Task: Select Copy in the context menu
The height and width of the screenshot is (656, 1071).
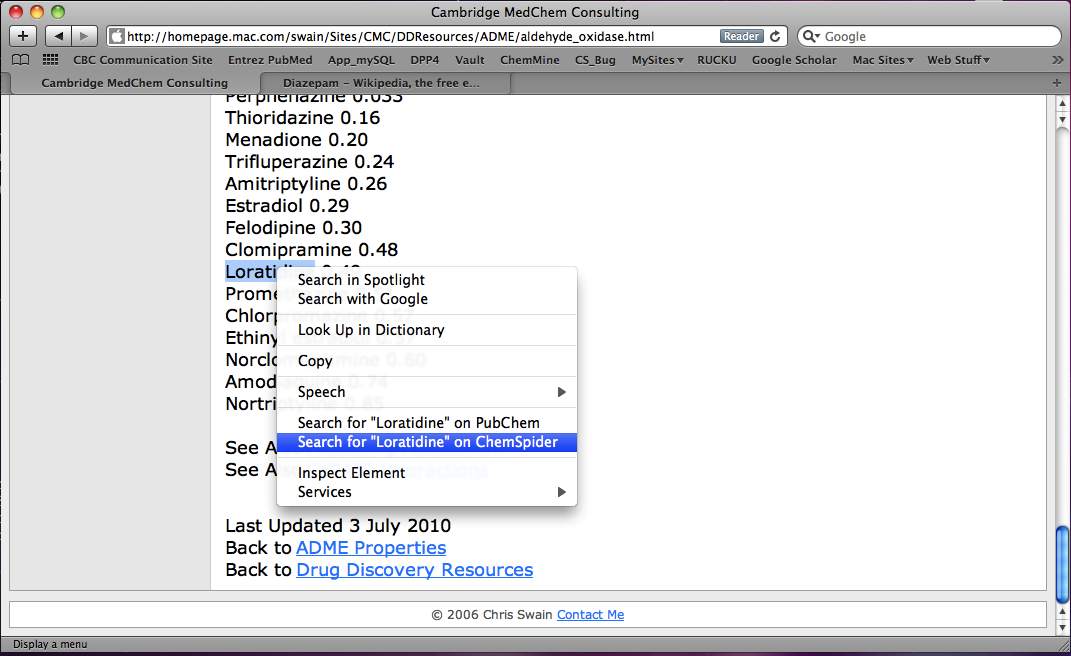Action: click(x=427, y=361)
